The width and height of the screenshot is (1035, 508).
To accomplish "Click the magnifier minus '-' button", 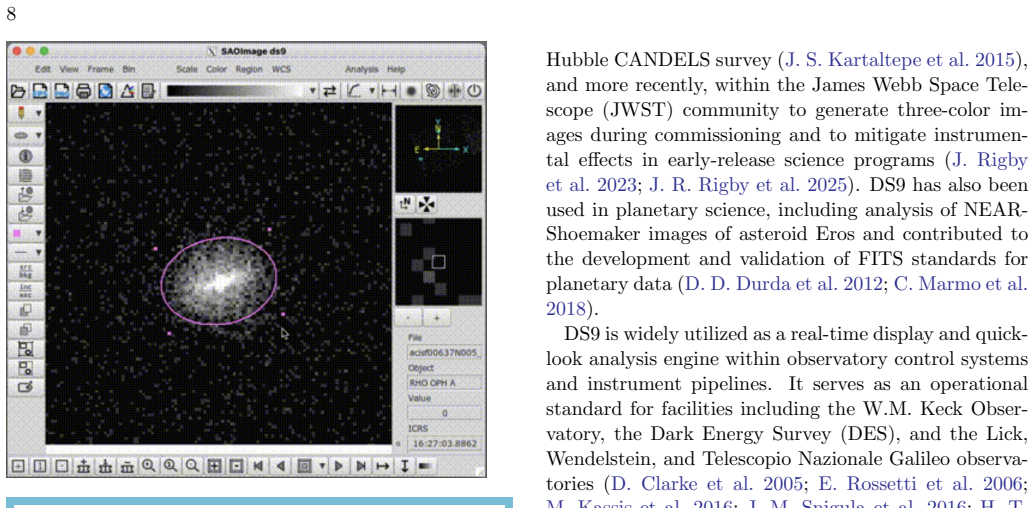I will [x=409, y=317].
